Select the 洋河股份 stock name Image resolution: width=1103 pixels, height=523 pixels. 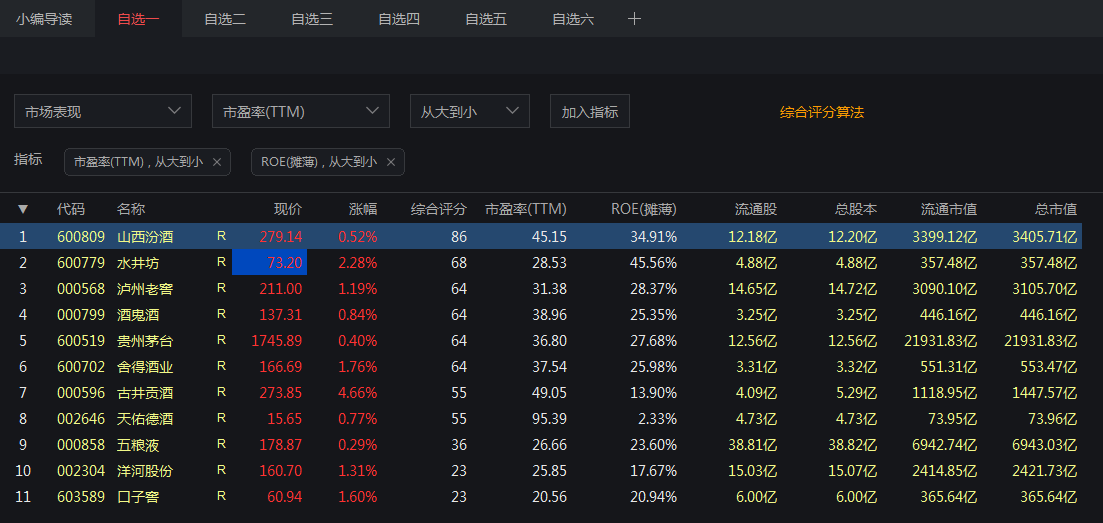[145, 471]
